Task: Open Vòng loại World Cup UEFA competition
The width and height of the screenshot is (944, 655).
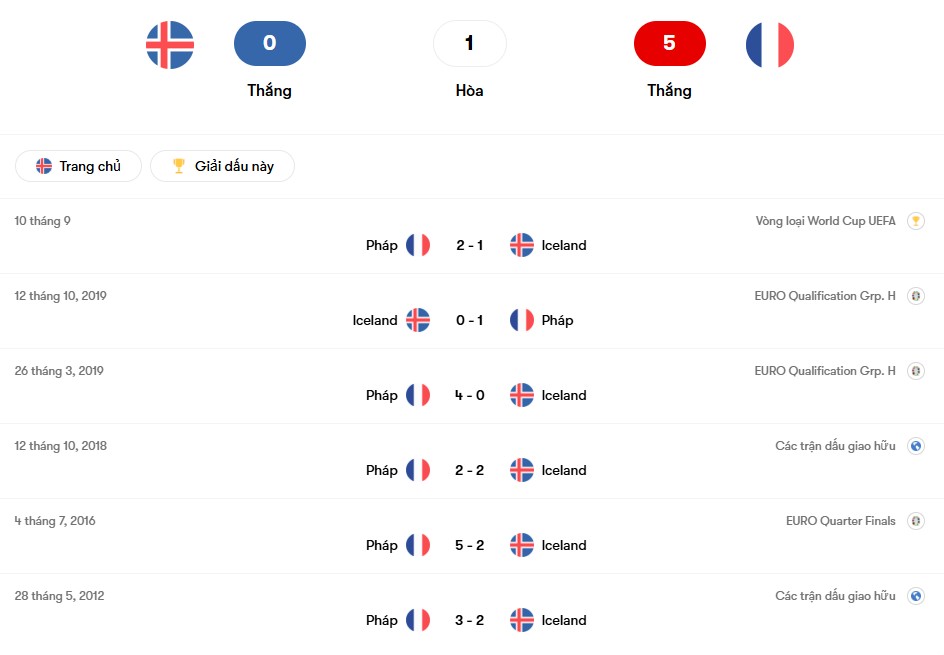Action: point(825,221)
